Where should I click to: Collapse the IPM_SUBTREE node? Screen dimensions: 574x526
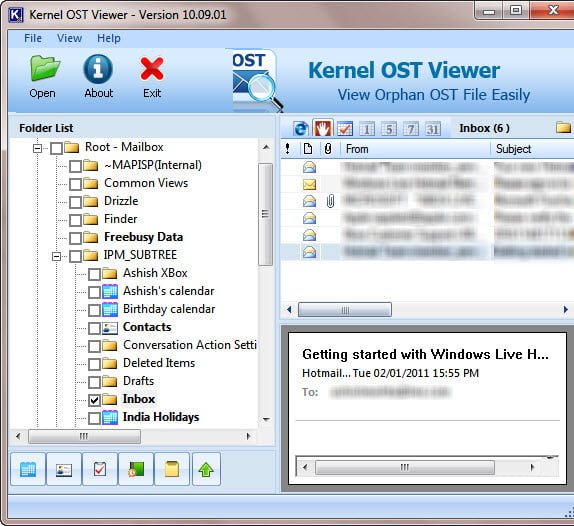56,256
